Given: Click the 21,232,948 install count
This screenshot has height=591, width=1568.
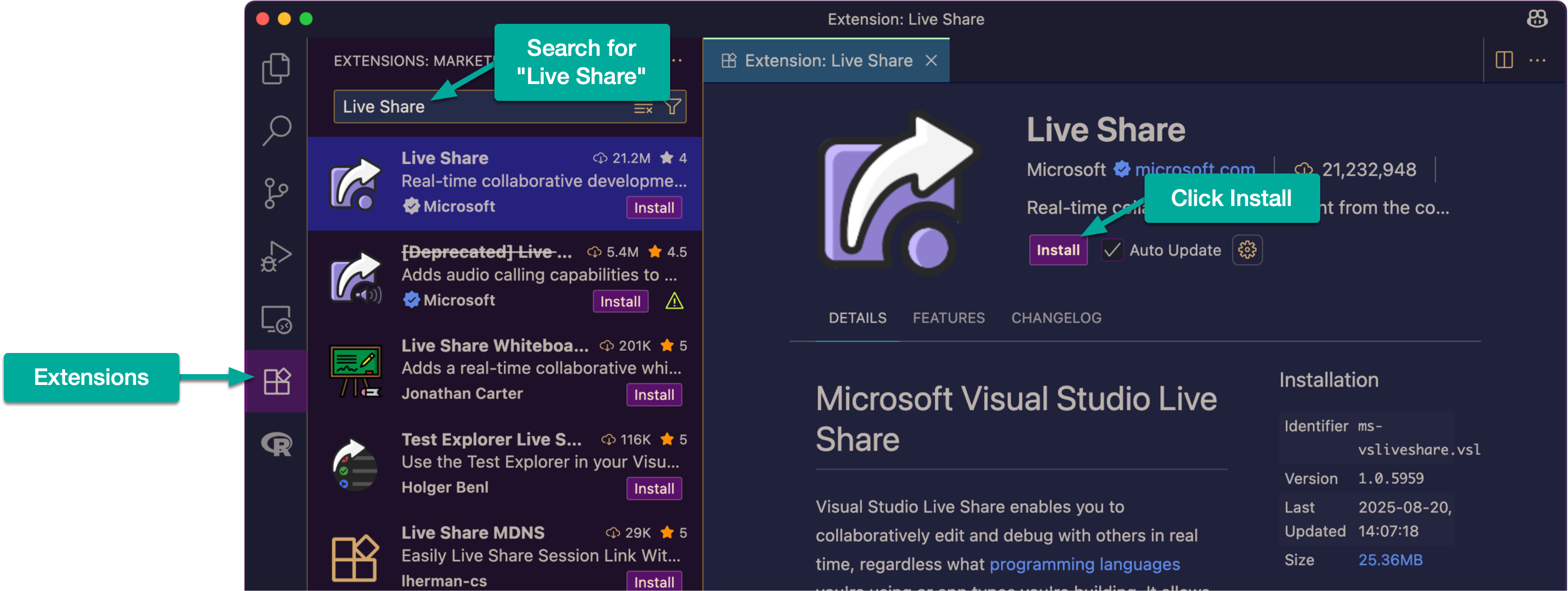Looking at the screenshot, I should pos(1368,169).
